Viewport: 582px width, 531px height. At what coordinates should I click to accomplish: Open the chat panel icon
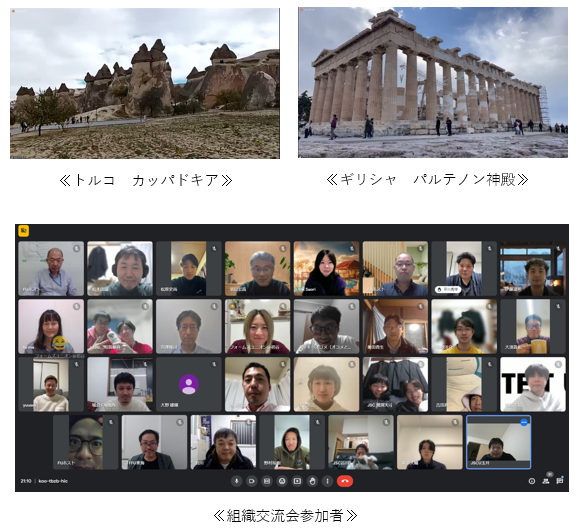pos(559,481)
